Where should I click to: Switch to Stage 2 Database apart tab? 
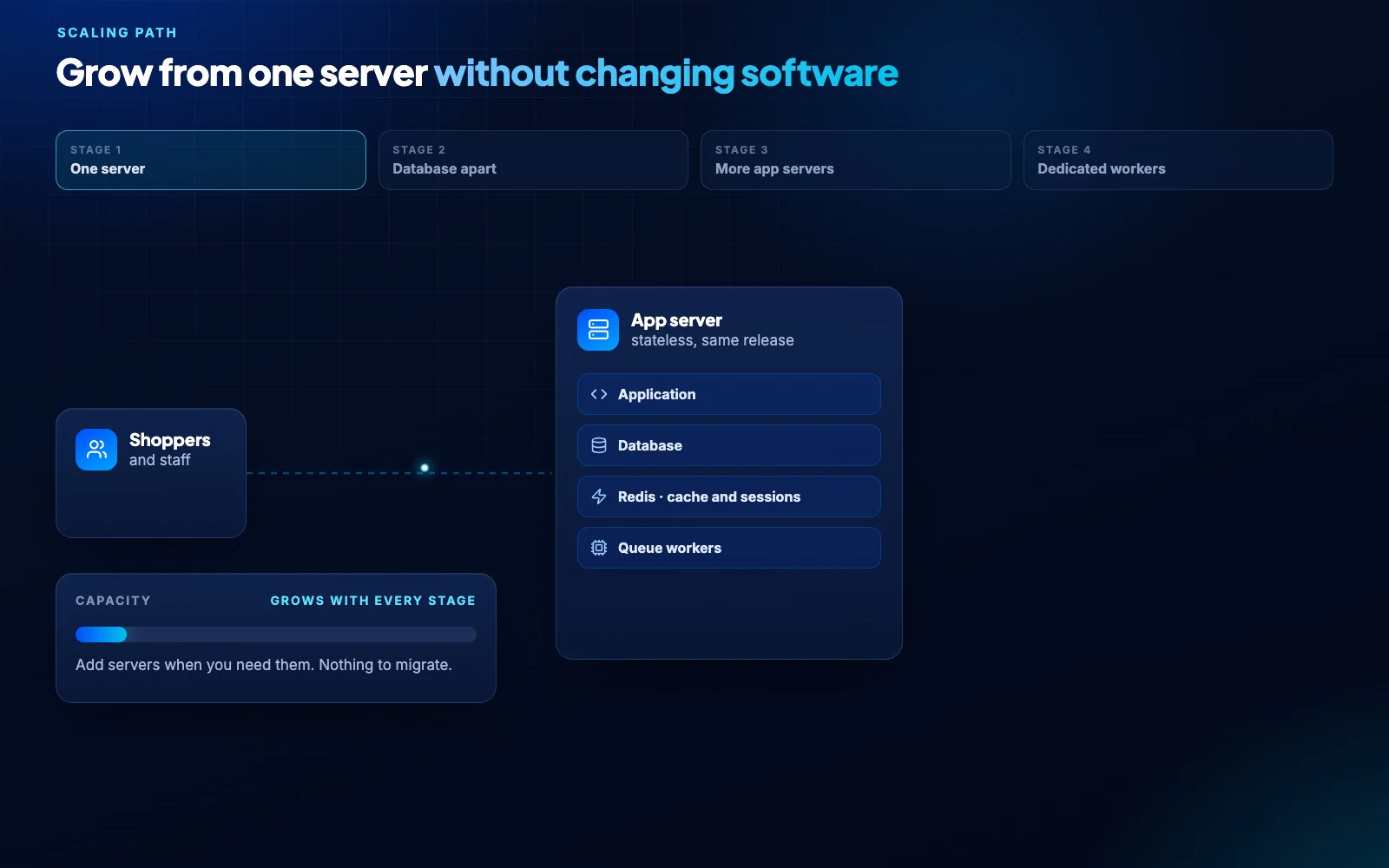(x=533, y=160)
